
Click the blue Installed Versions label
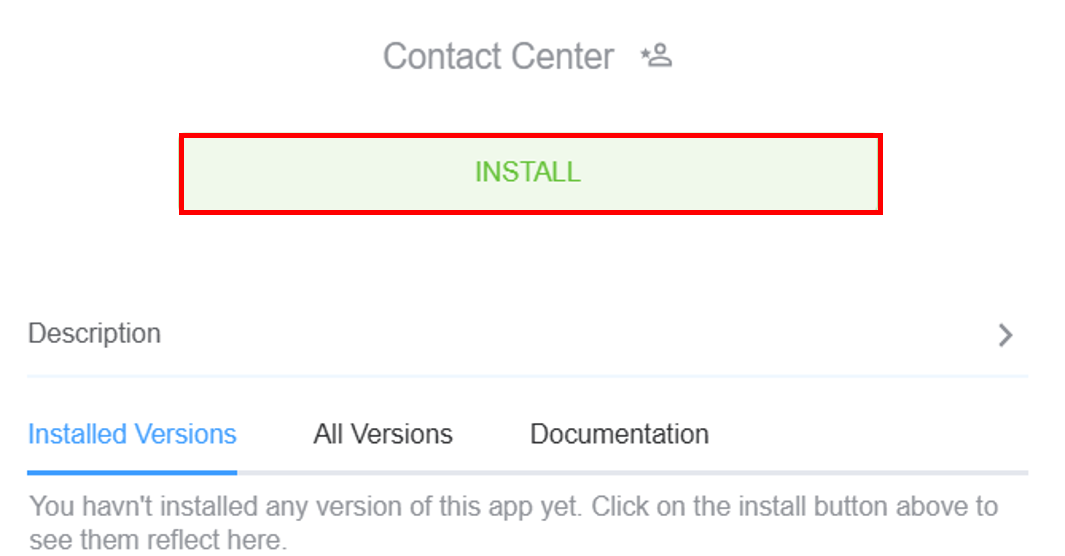click(x=132, y=434)
